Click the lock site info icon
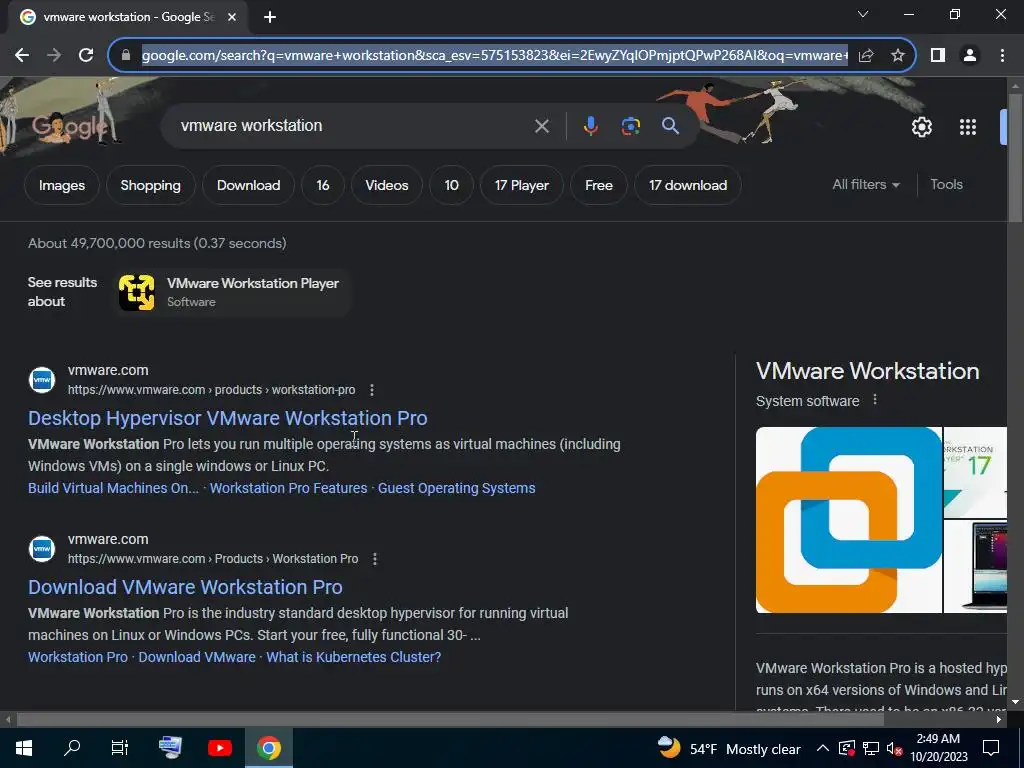 point(126,56)
